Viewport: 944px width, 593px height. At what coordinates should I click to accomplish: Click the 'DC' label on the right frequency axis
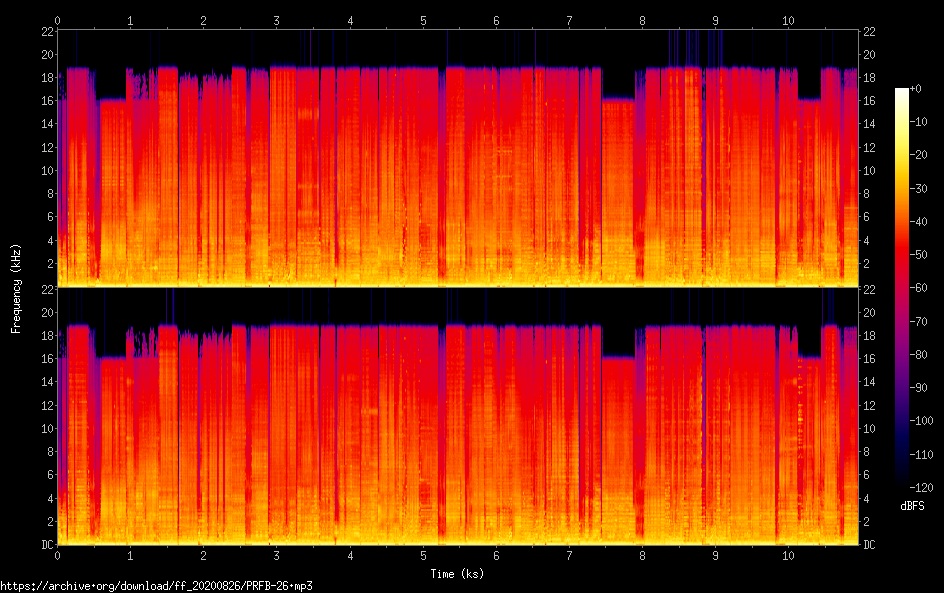coord(869,545)
